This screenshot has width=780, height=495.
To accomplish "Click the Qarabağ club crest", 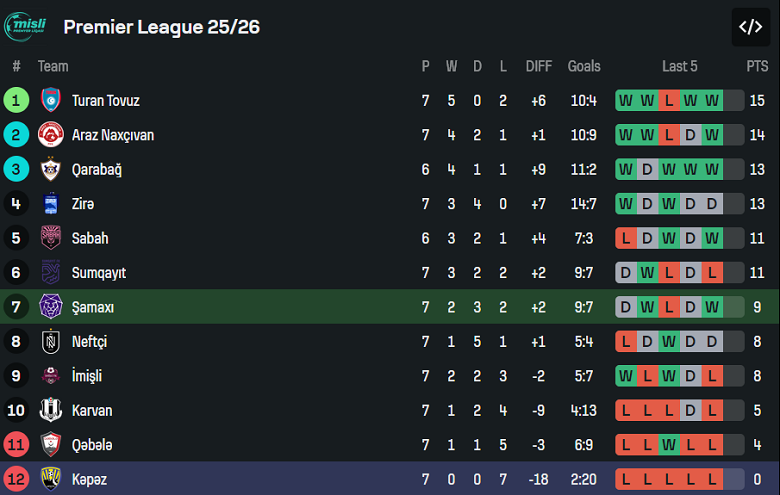I will [51, 169].
